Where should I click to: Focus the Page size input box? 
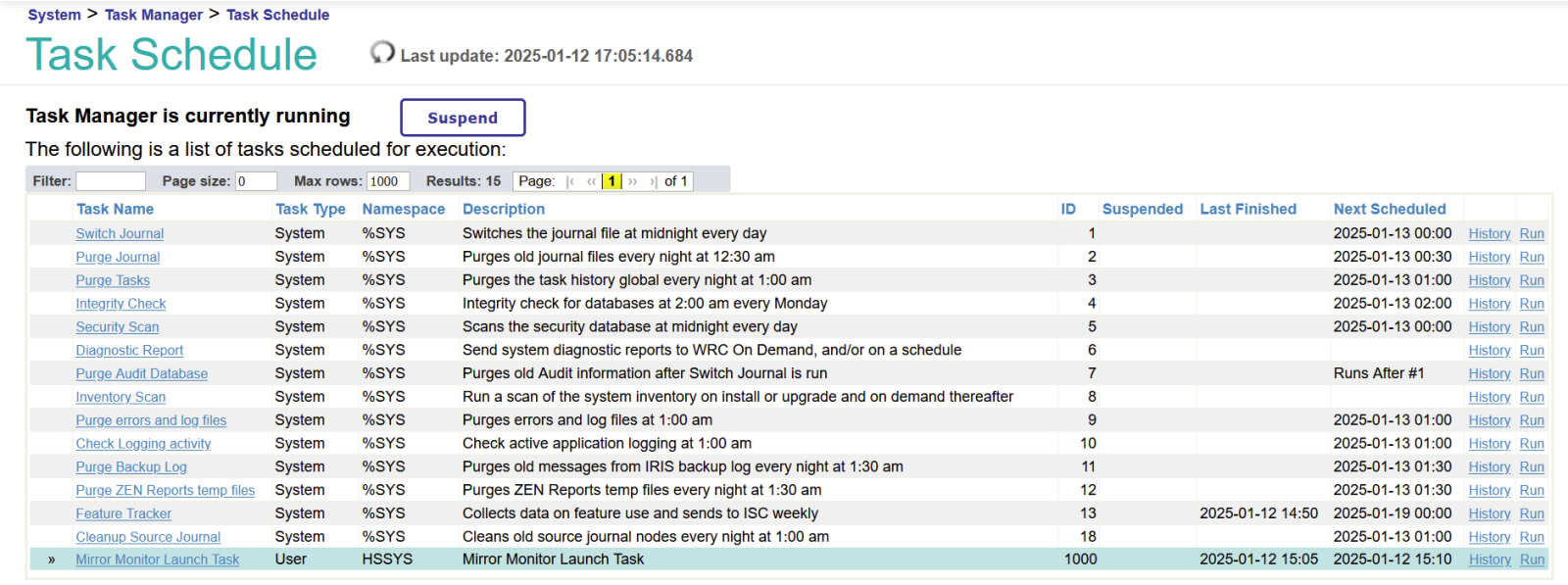[x=256, y=181]
